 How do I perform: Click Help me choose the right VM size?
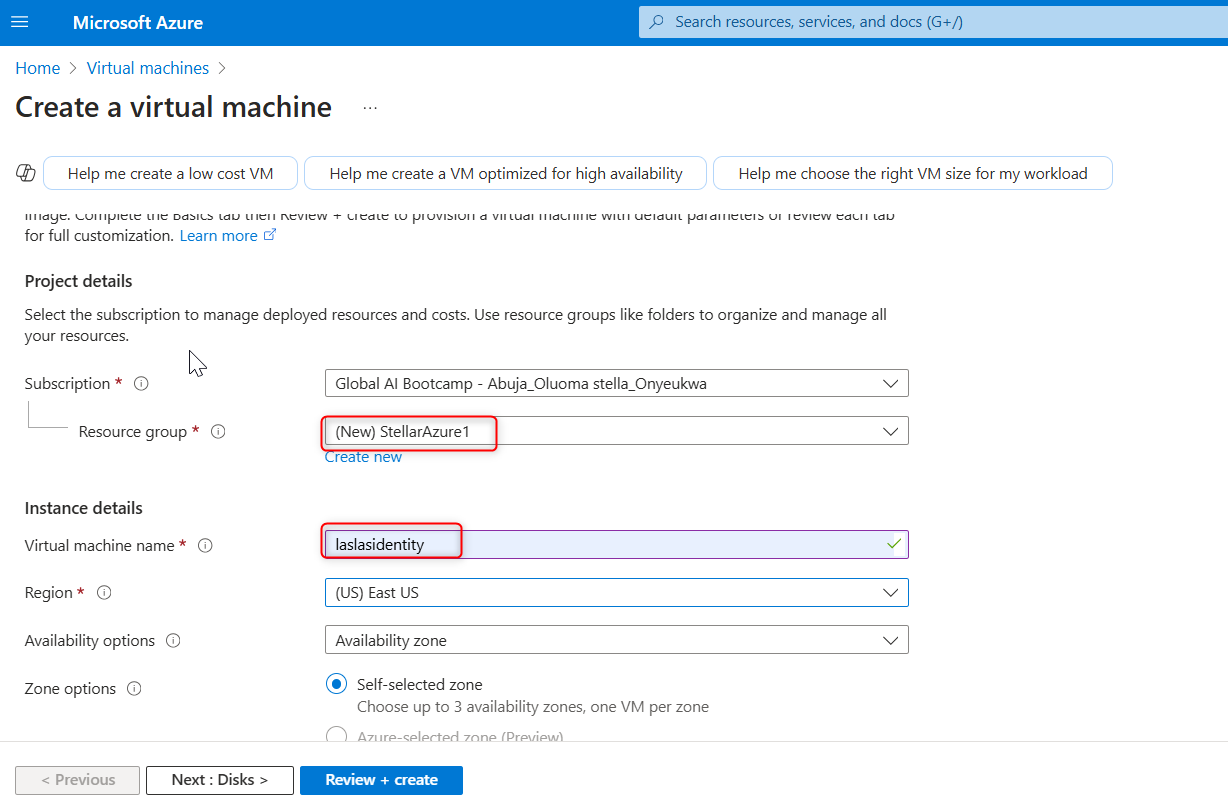tap(913, 173)
